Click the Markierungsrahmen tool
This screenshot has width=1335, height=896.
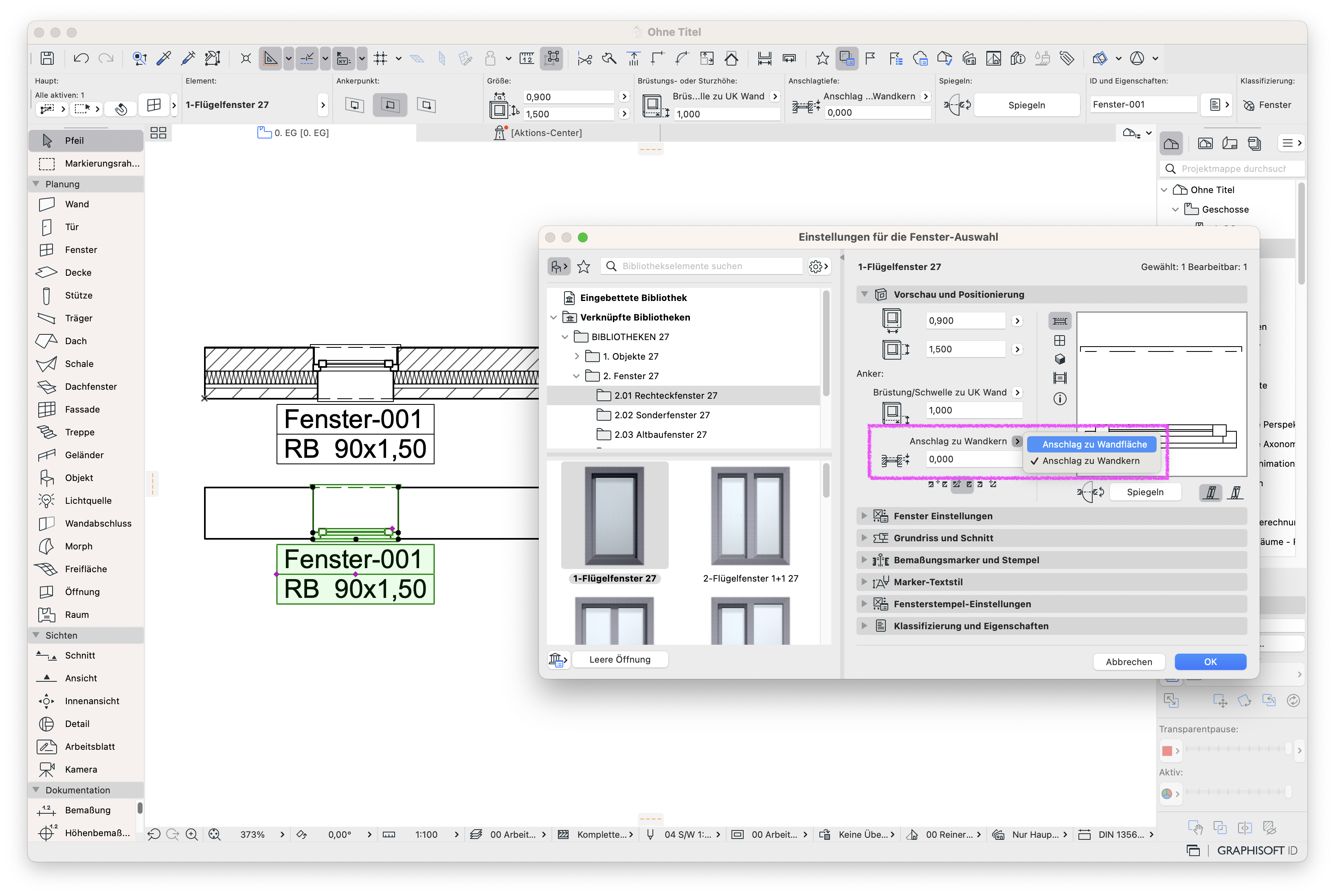pyautogui.click(x=86, y=163)
